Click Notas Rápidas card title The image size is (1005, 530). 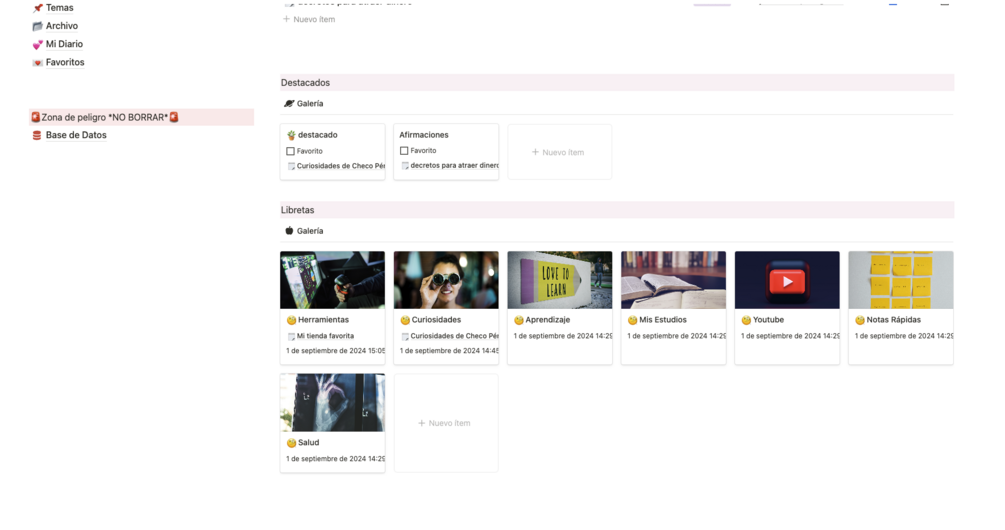coord(893,320)
